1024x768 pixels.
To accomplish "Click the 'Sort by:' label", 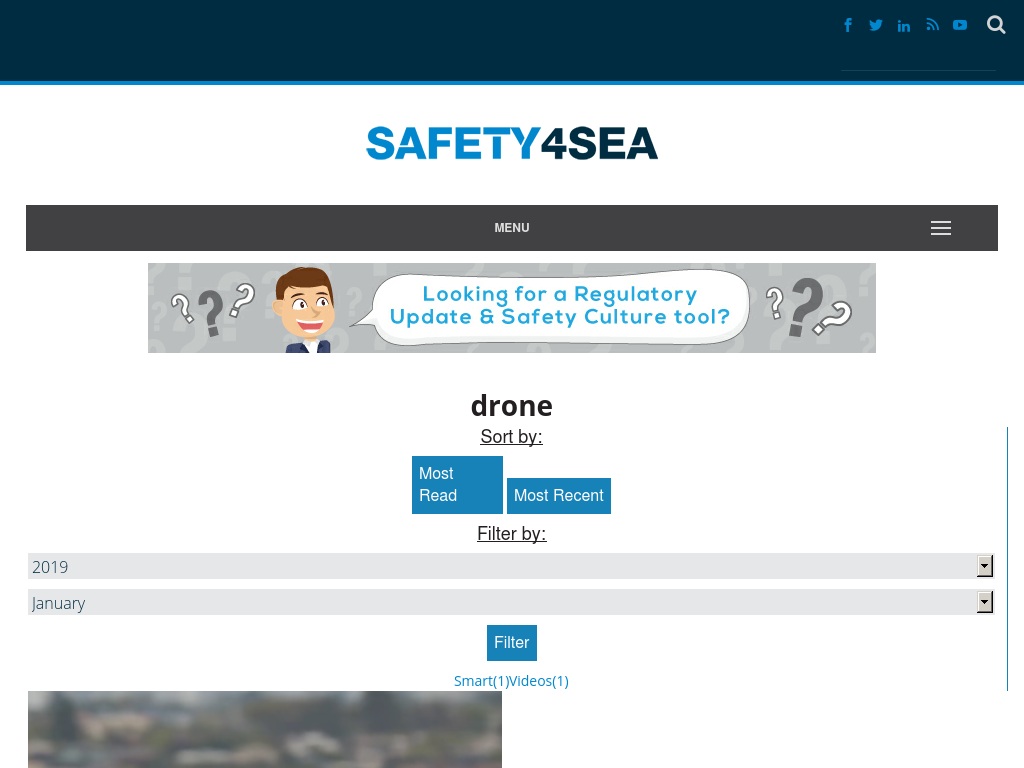I will click(x=512, y=436).
